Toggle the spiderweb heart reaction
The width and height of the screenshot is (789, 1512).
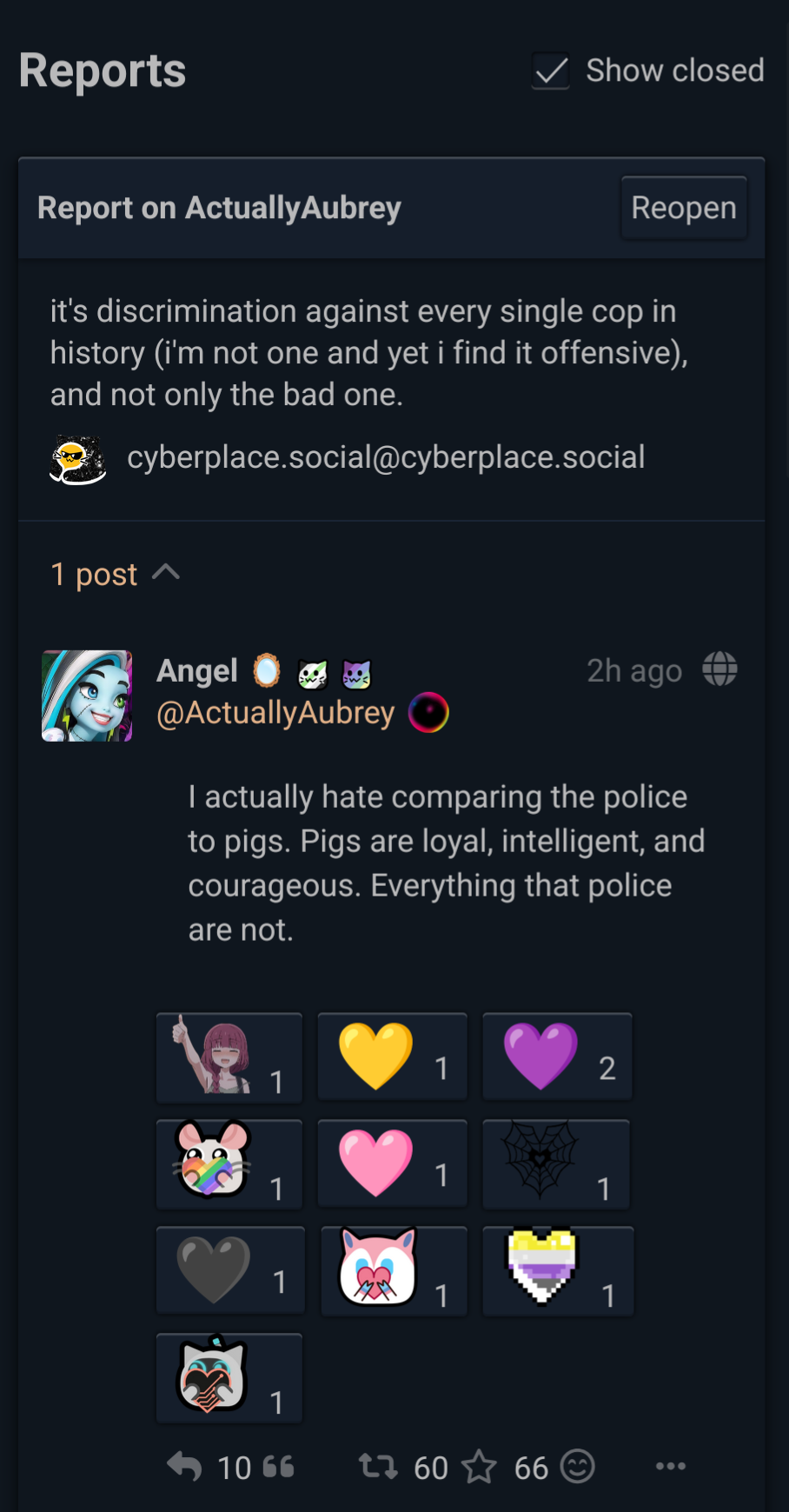[557, 1164]
